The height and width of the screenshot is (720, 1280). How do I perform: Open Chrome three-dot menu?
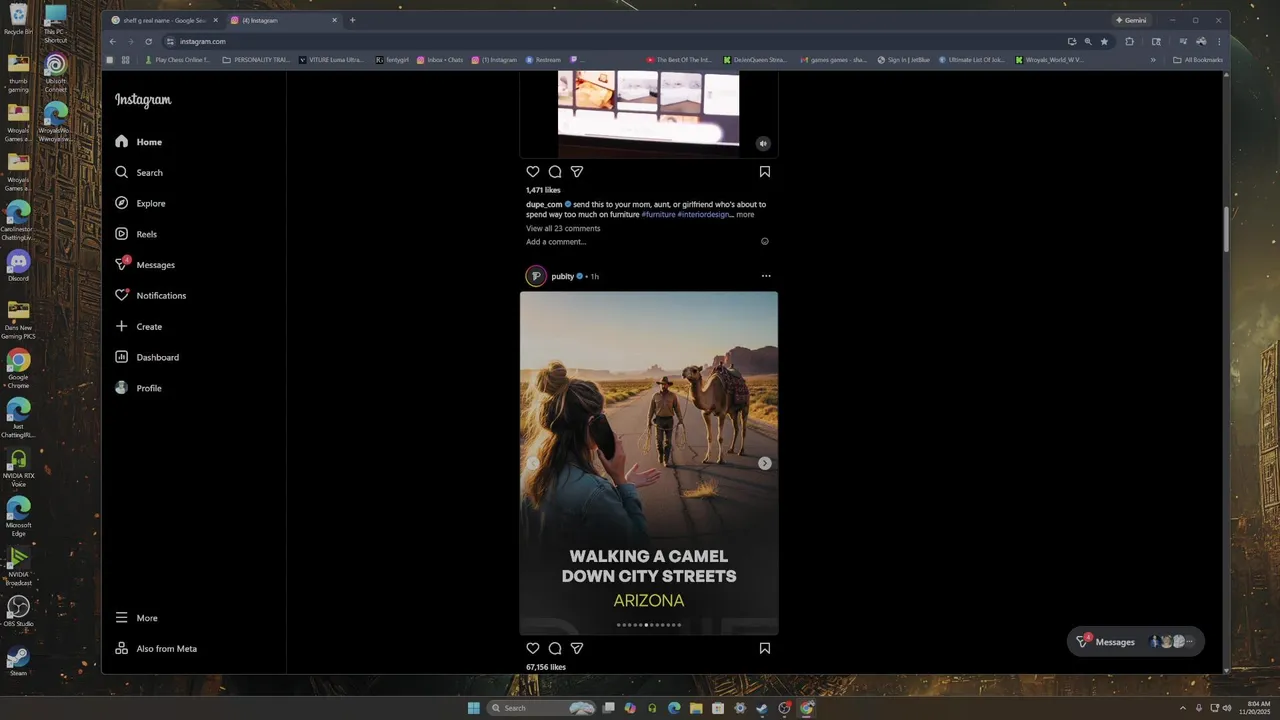[x=1219, y=41]
